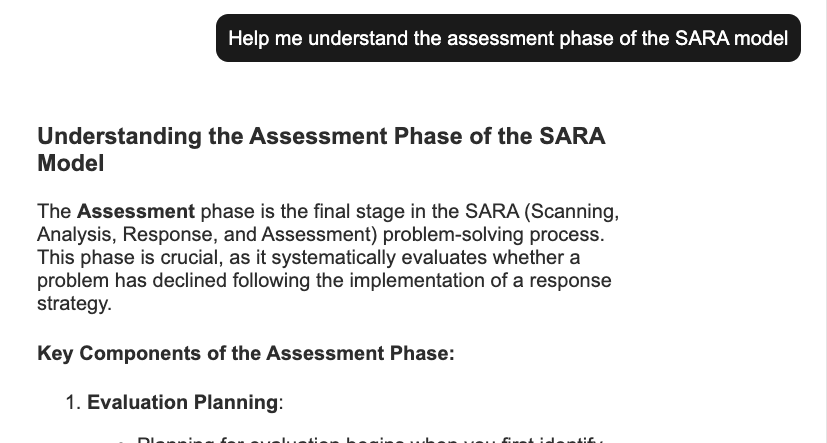Click the partially visible 'Planning for evaluation begins' bullet

(x=369, y=439)
